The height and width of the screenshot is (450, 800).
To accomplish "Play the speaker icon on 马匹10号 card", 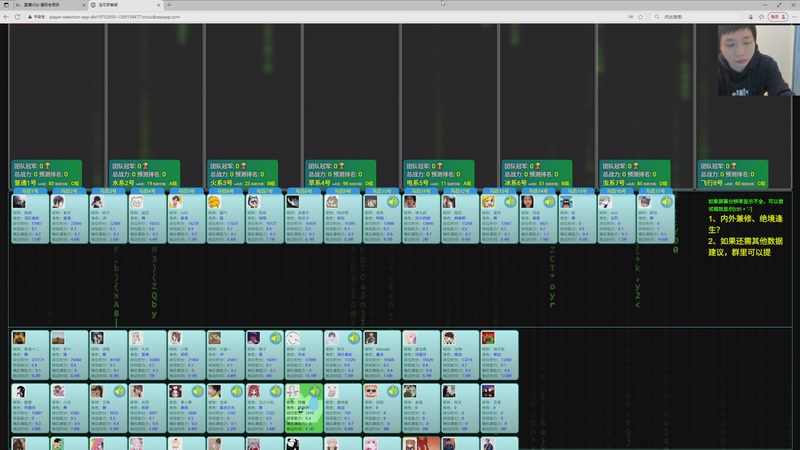I will coord(393,202).
